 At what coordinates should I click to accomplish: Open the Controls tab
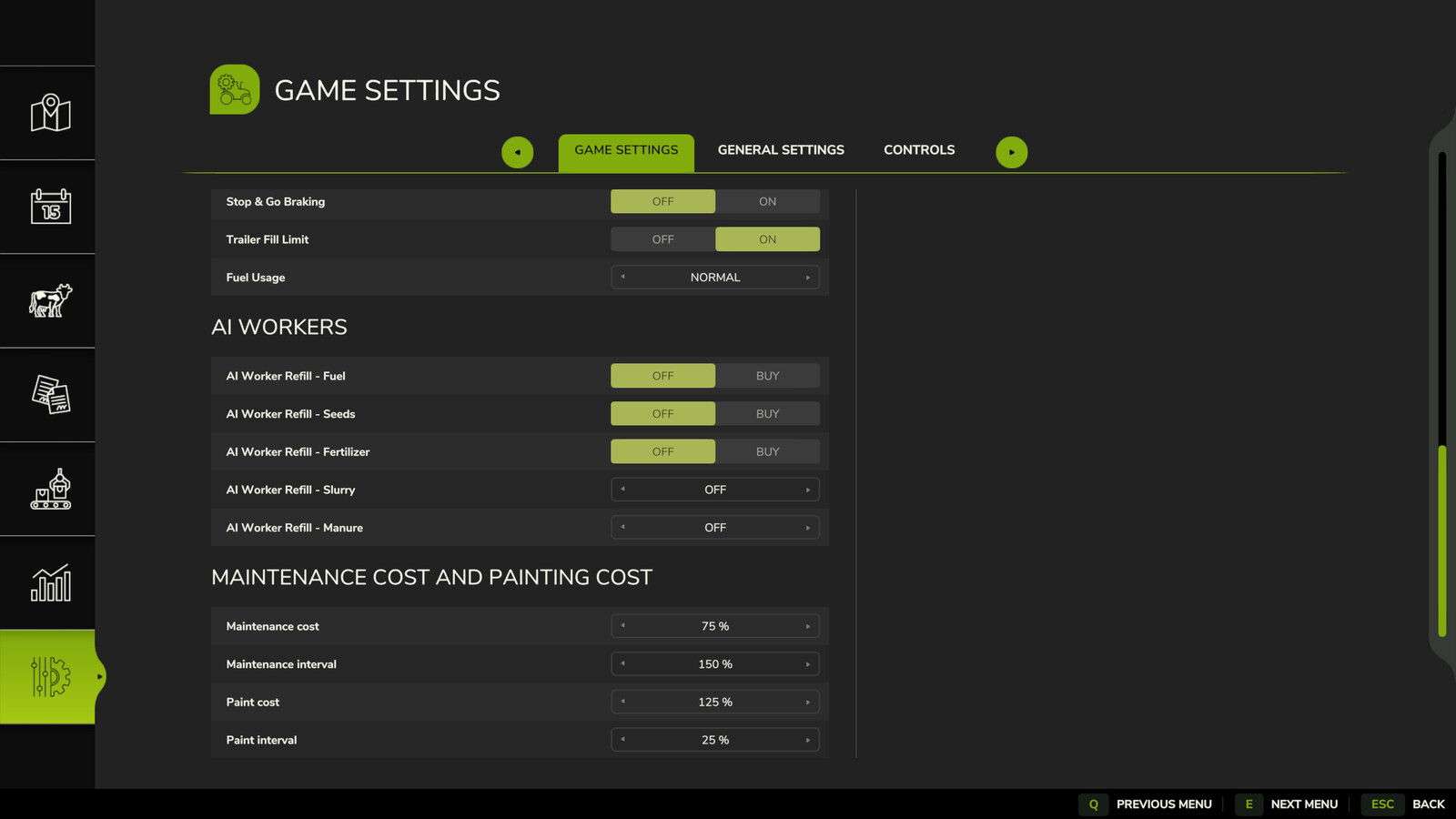coord(918,149)
